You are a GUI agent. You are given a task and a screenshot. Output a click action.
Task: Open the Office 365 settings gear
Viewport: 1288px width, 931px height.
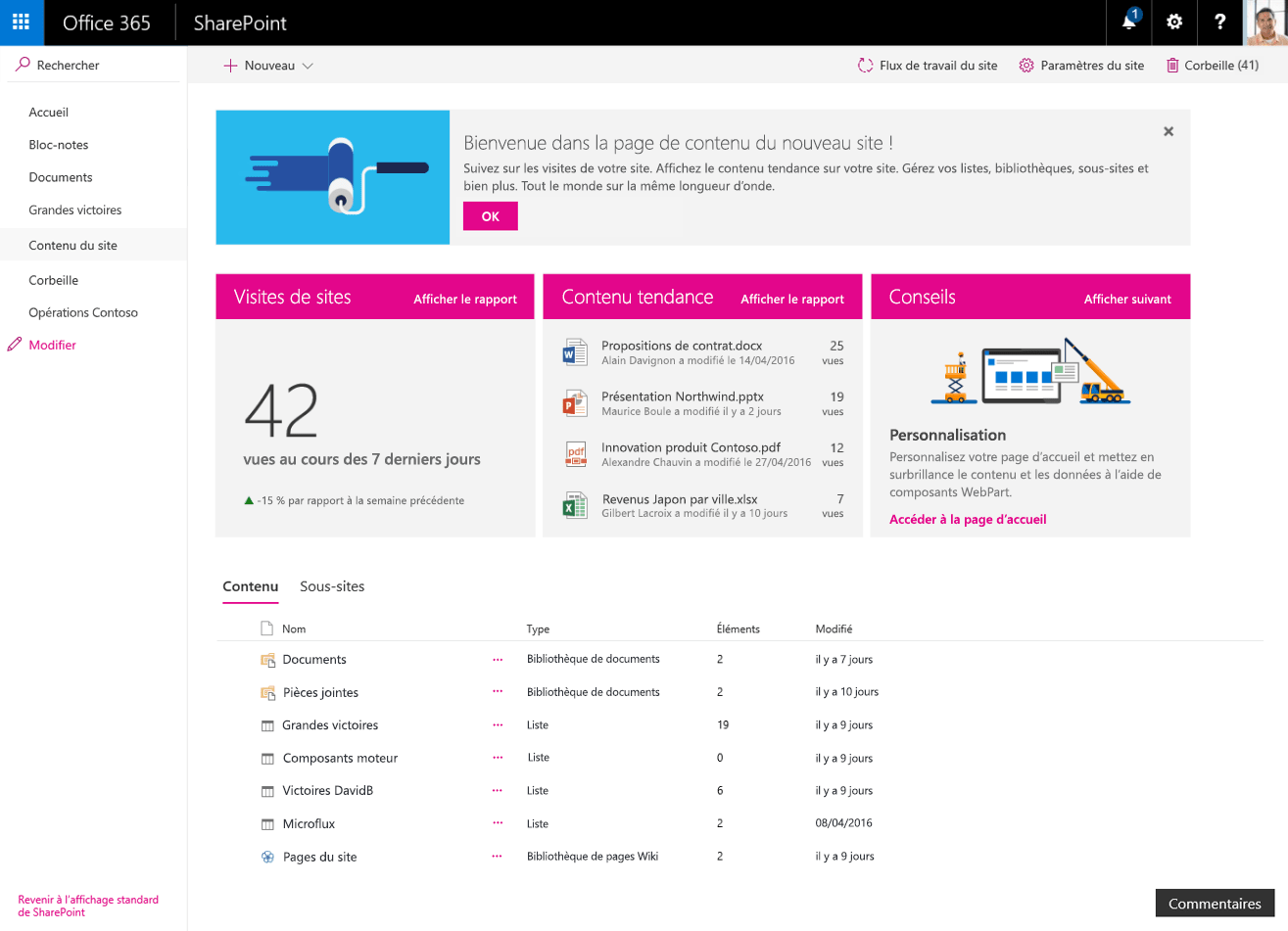(1174, 23)
